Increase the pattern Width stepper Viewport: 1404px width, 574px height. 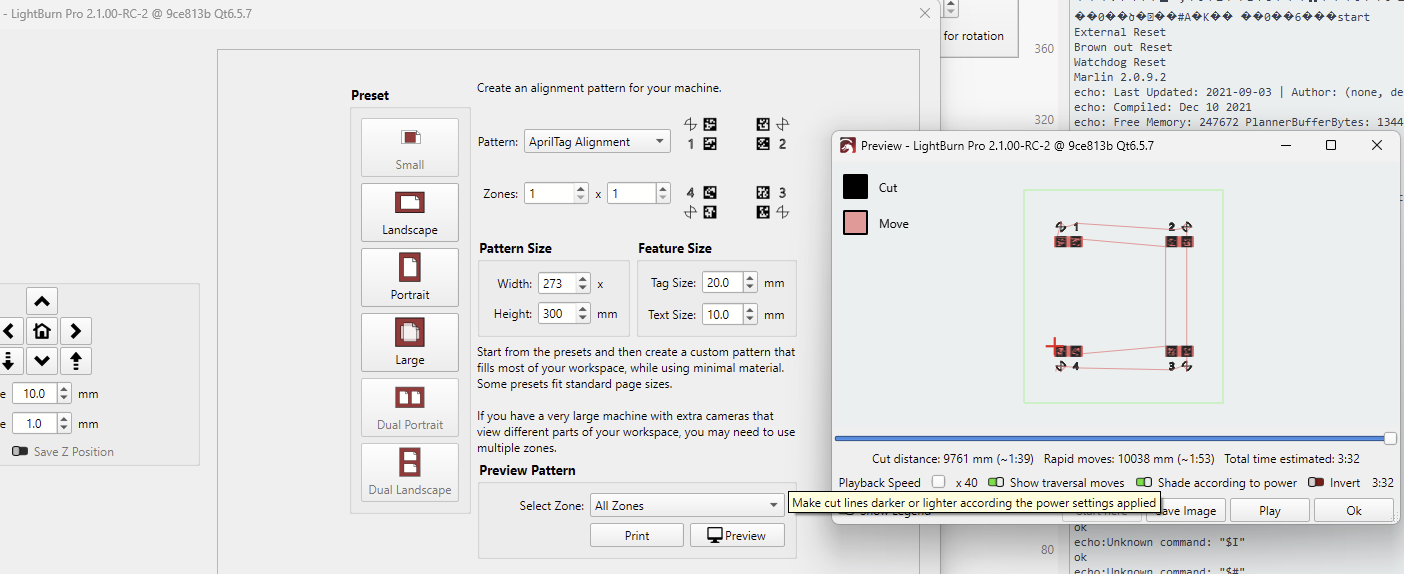tap(583, 279)
